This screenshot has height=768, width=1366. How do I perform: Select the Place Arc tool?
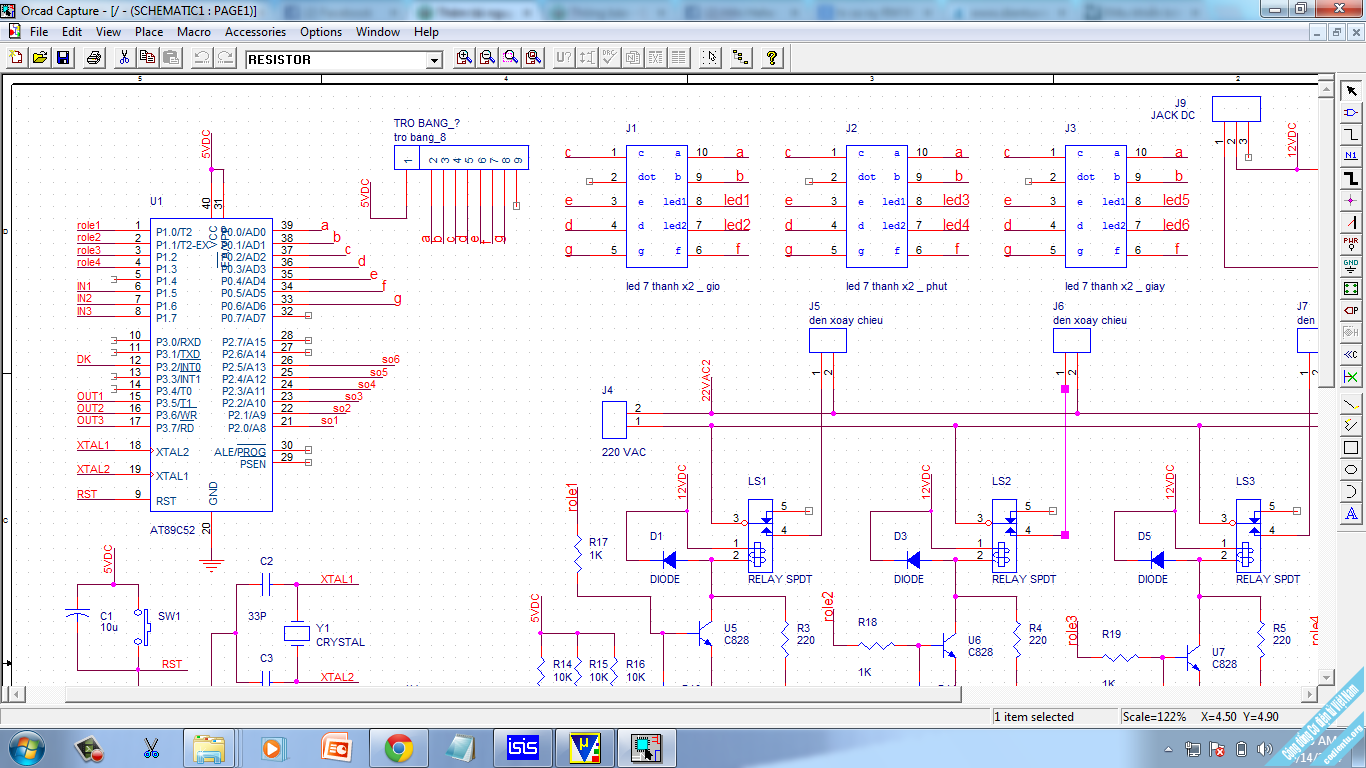1351,492
